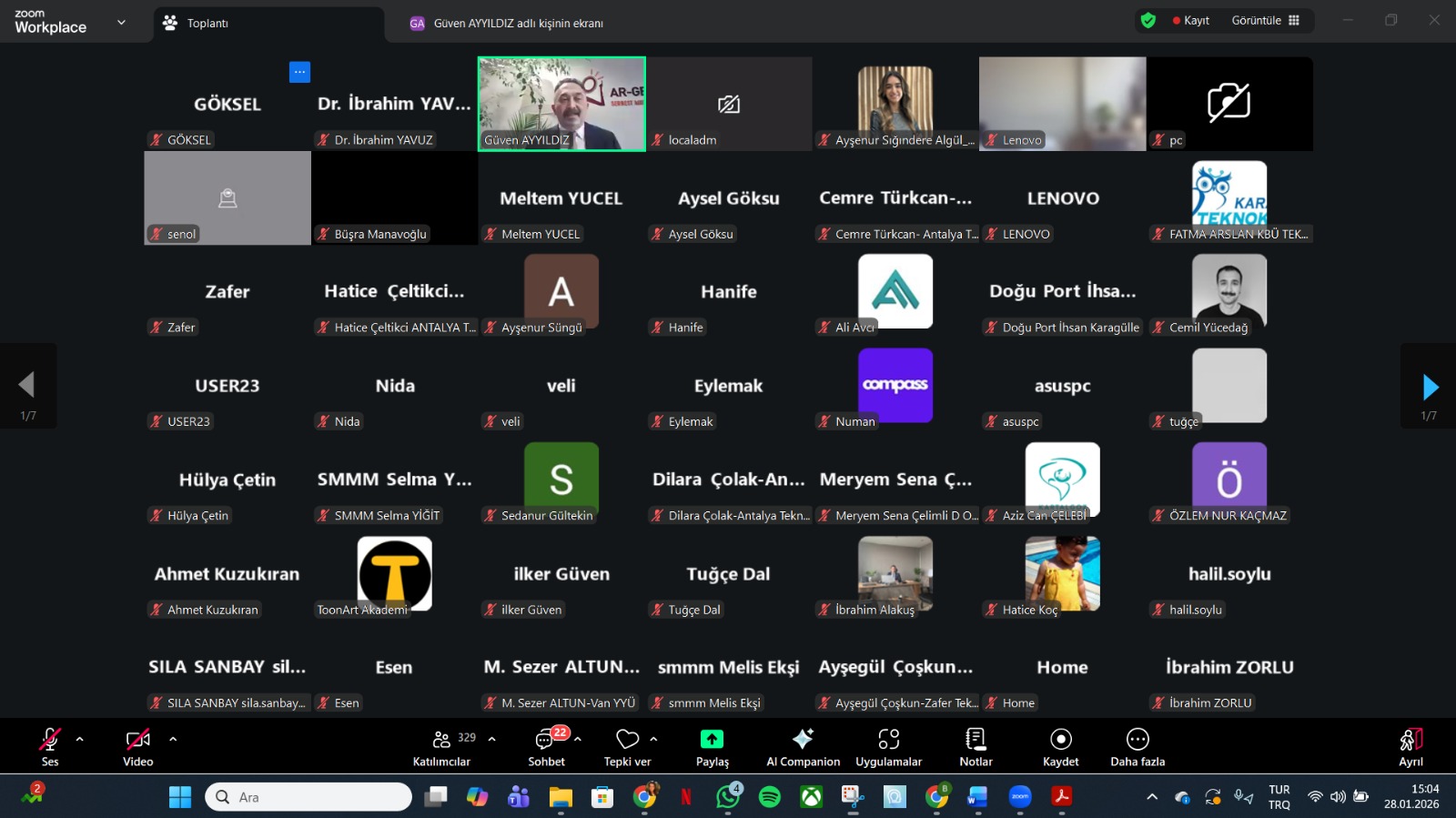1456x818 pixels.
Task: Open the Zoom Workplace dropdown chevron
Action: click(x=121, y=23)
